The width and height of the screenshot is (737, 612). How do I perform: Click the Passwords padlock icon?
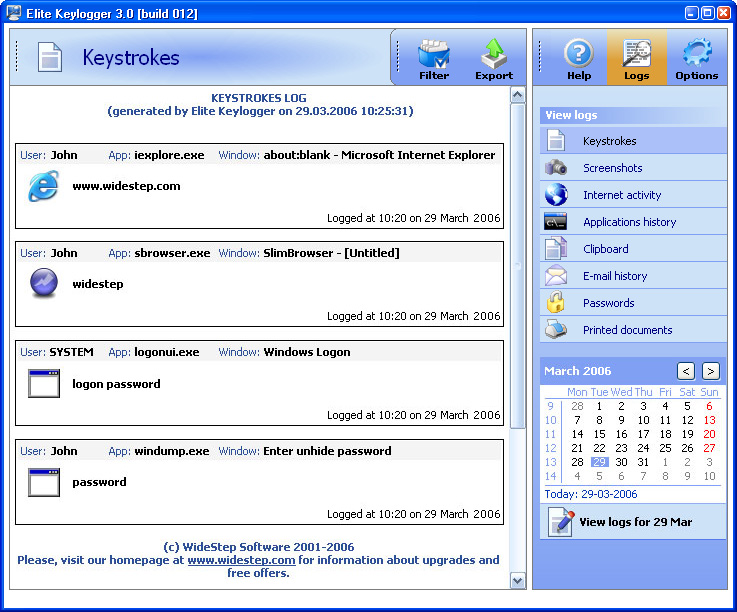tap(556, 303)
